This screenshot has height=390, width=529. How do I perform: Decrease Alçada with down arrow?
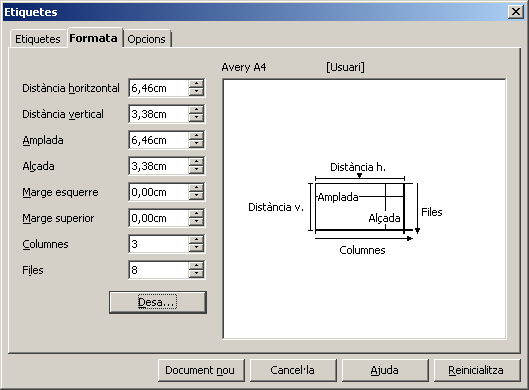(196, 170)
